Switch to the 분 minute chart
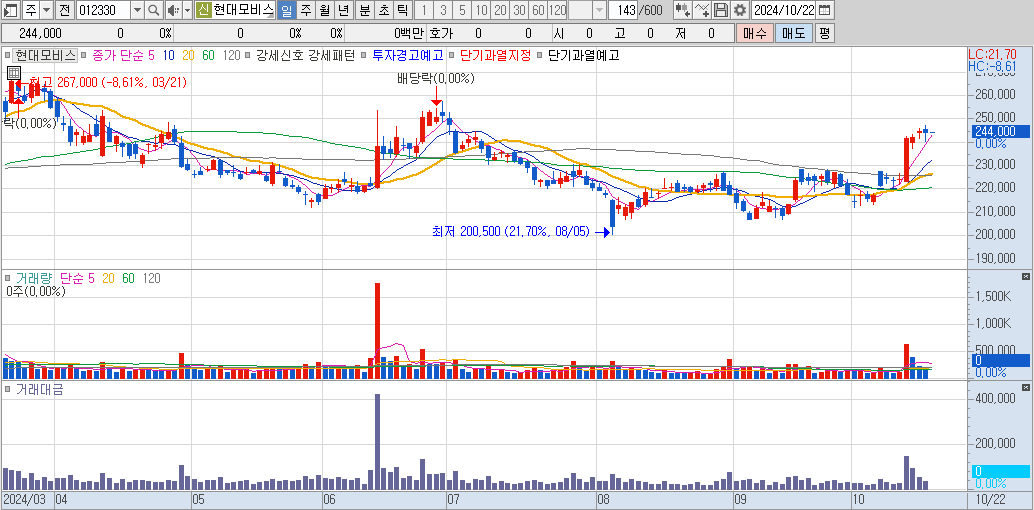1034x510 pixels. click(364, 10)
